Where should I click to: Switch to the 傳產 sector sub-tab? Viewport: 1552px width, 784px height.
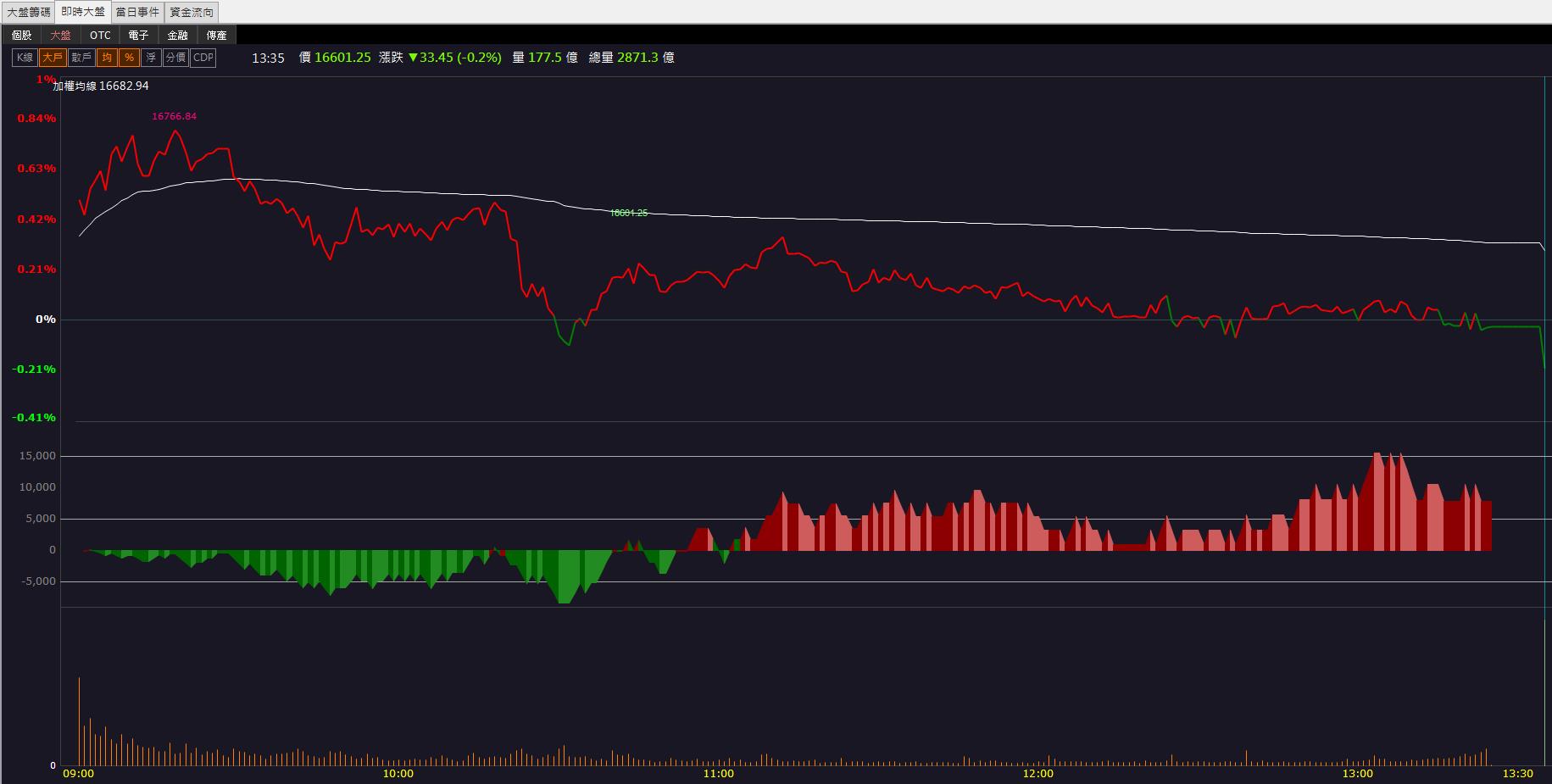click(x=217, y=36)
